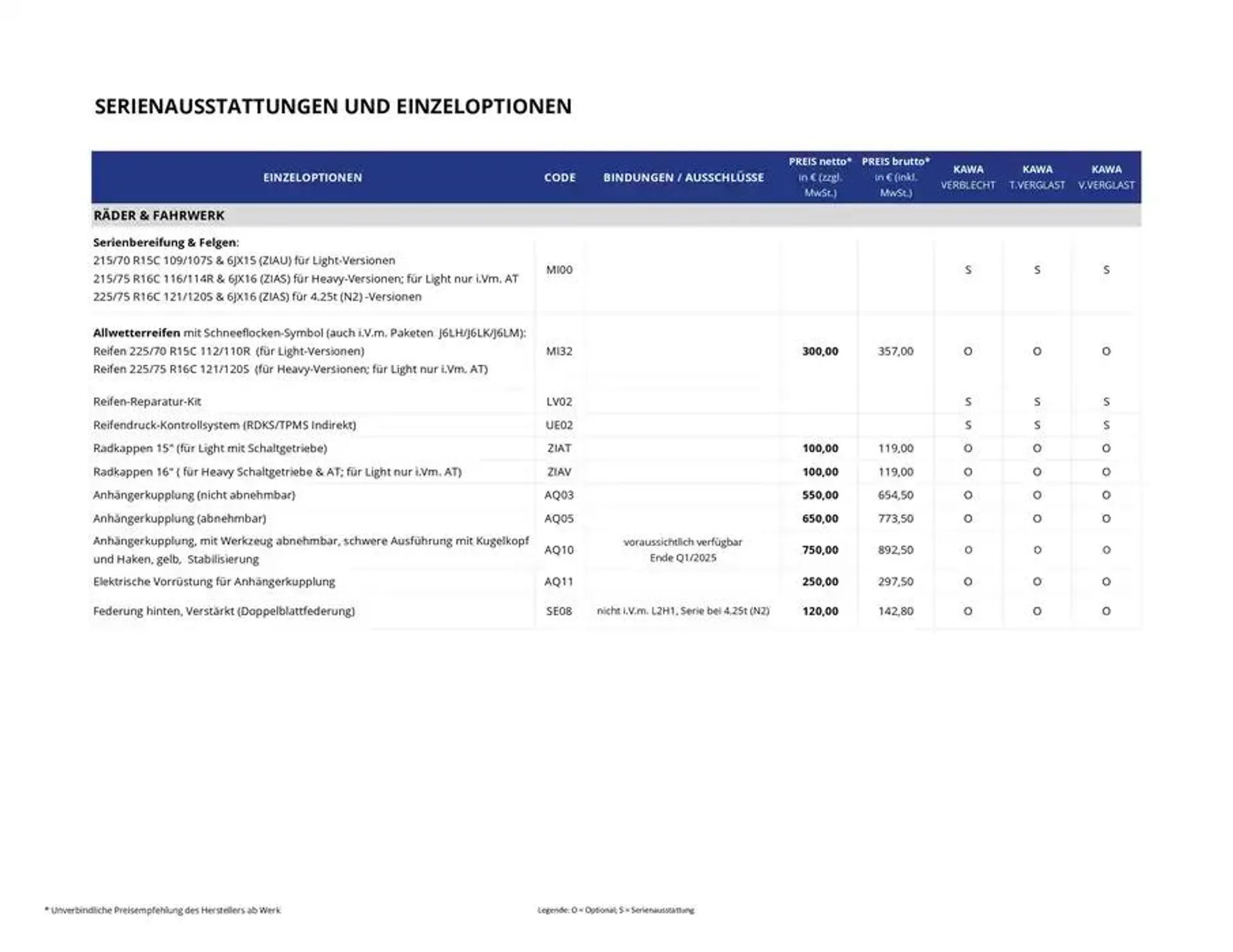Click code 'ZIAV'
Viewport: 1233px width, 952px height.
tap(559, 472)
